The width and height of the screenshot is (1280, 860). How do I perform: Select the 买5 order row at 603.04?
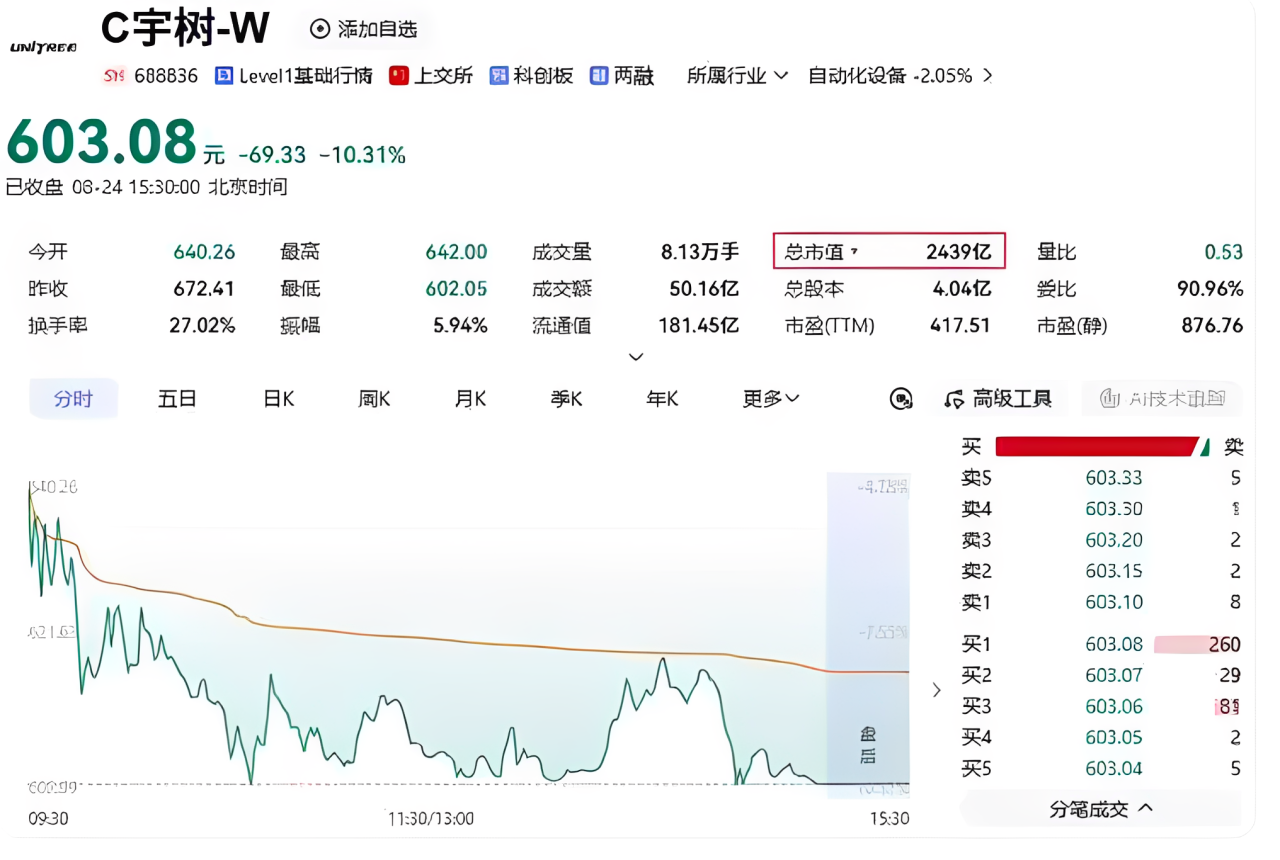1100,769
